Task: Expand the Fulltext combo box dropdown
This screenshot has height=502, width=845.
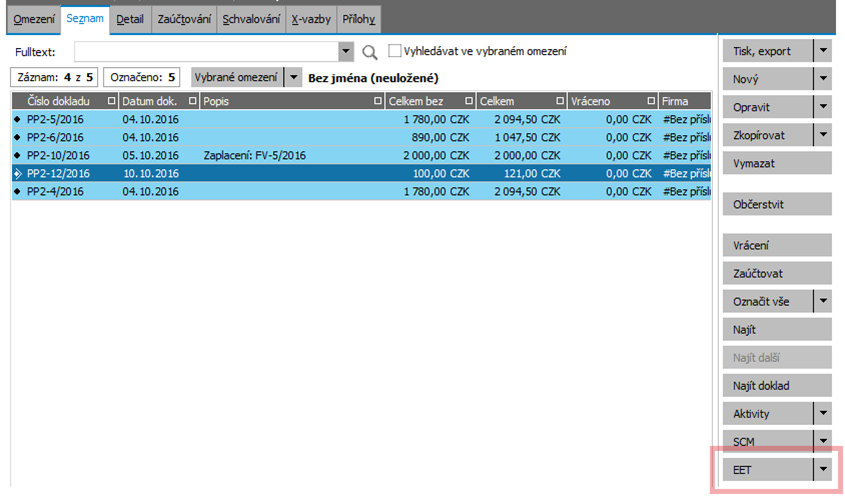Action: point(347,51)
